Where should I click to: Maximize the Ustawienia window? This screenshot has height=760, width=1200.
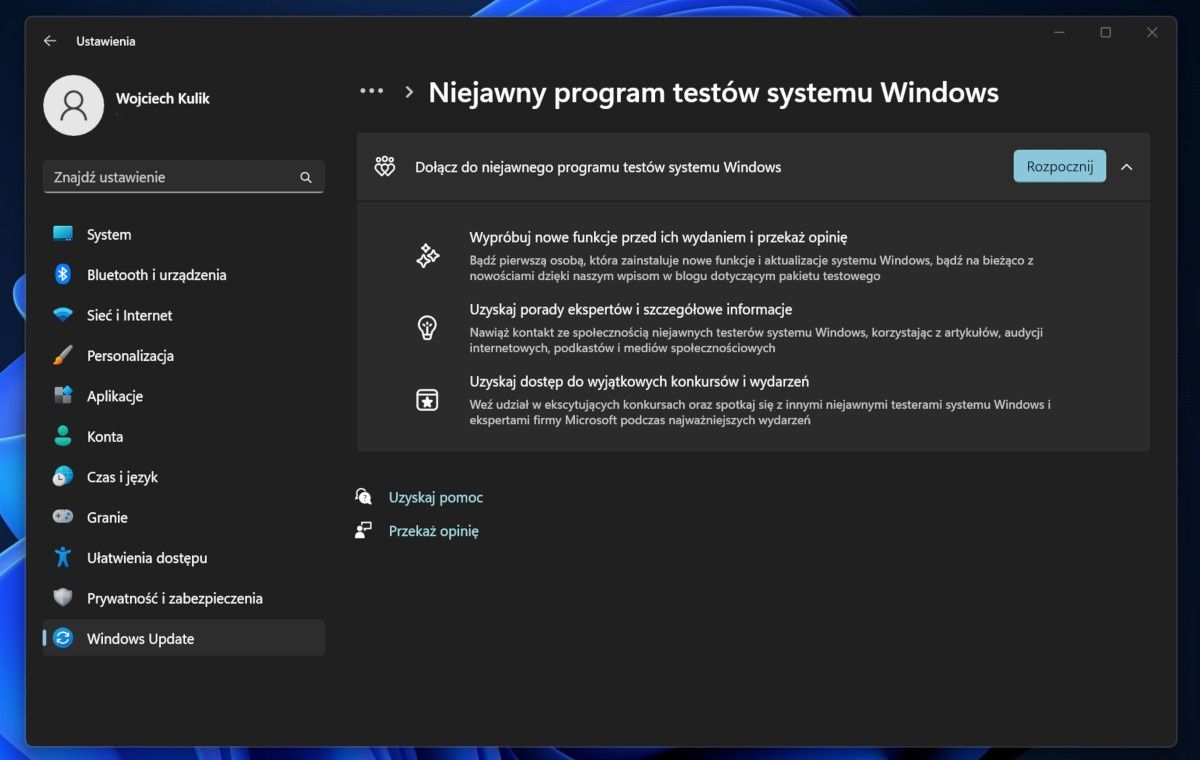pos(1106,33)
